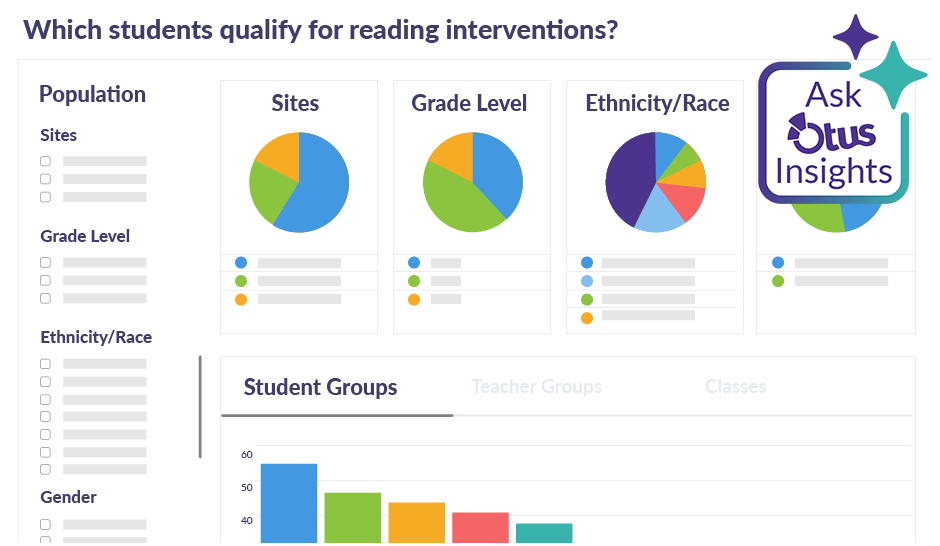Screen dimensions: 940x546
Task: Click the orange legend dot under Grade Level
Action: pyautogui.click(x=414, y=299)
